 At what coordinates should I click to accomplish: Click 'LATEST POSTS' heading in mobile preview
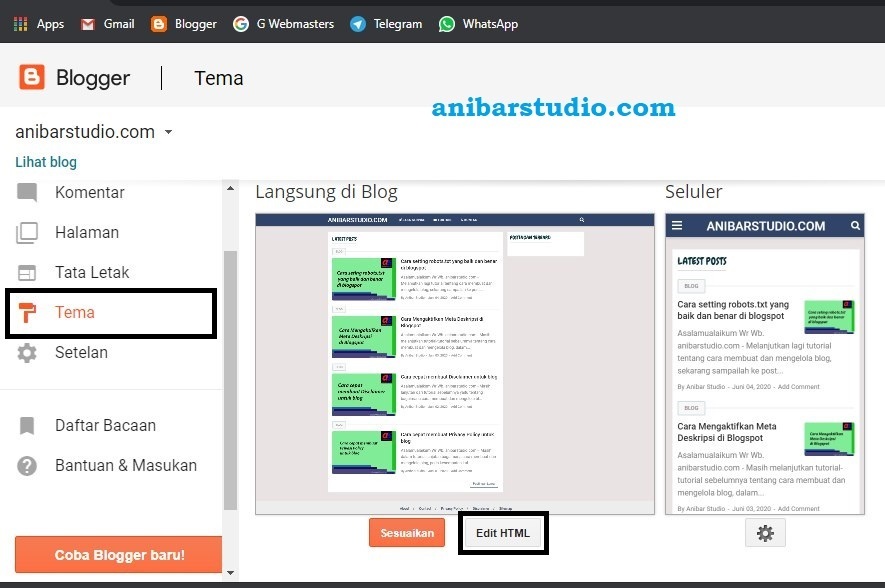pyautogui.click(x=702, y=261)
